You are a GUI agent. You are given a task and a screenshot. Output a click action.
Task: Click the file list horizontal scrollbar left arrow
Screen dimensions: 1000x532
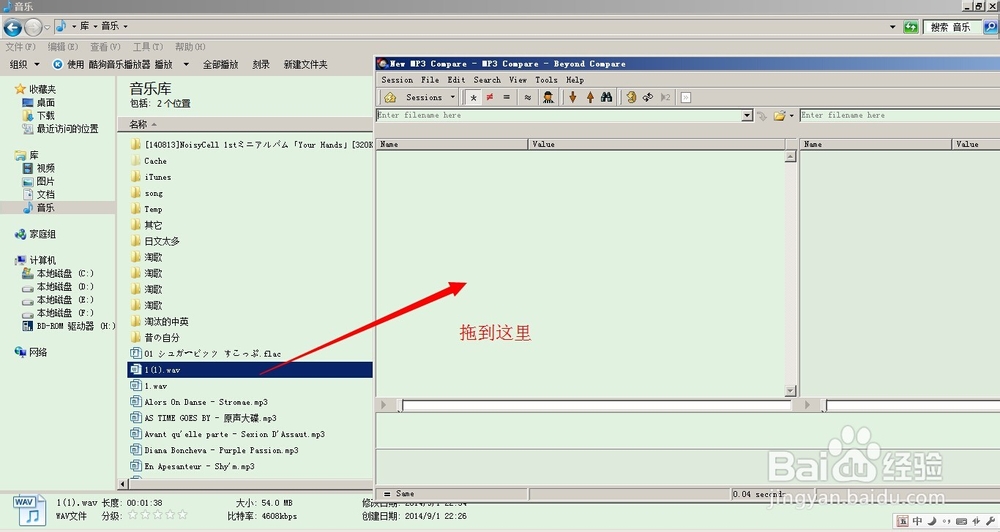point(123,484)
